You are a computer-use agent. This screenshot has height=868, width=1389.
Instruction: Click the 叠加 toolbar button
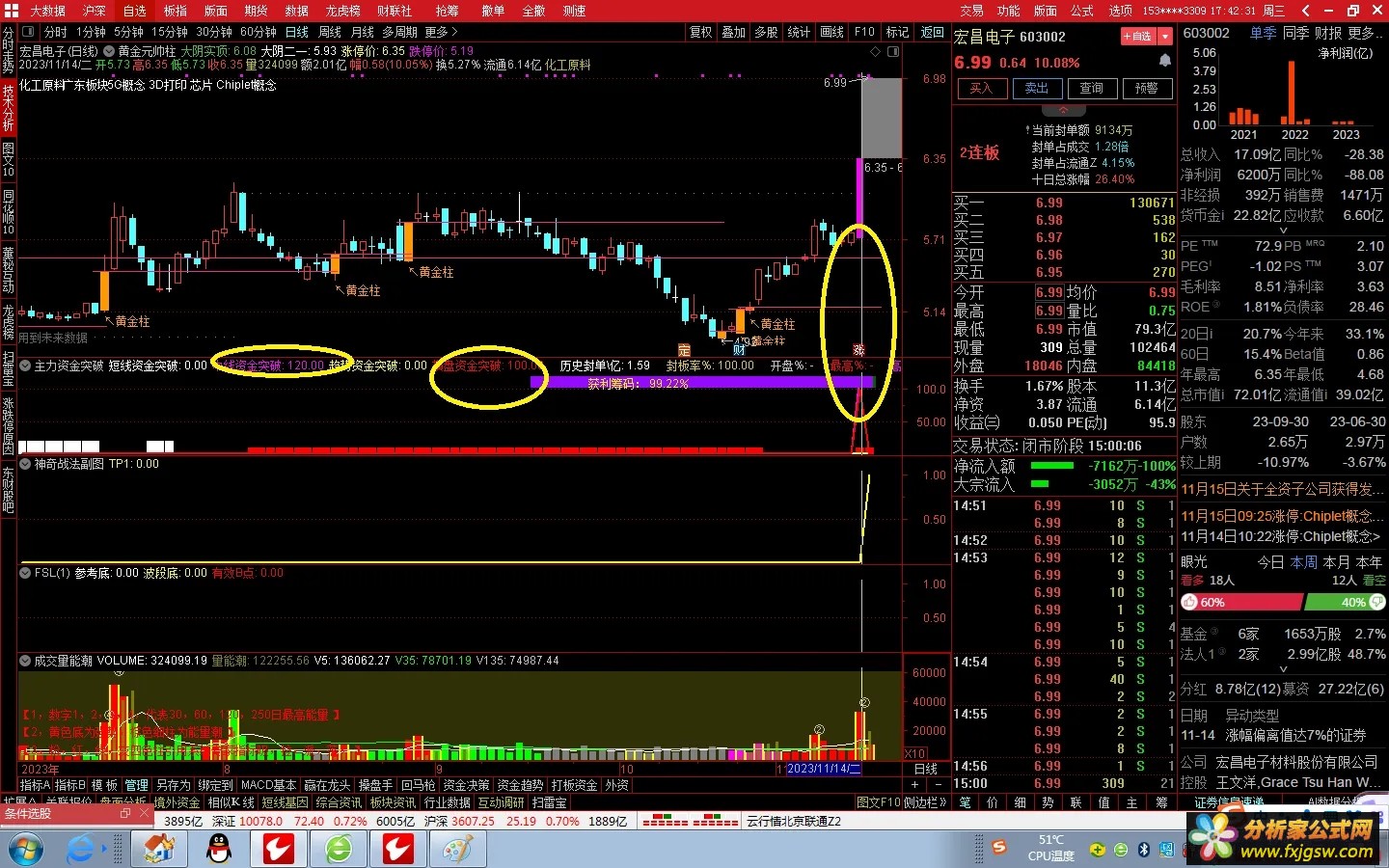[734, 32]
